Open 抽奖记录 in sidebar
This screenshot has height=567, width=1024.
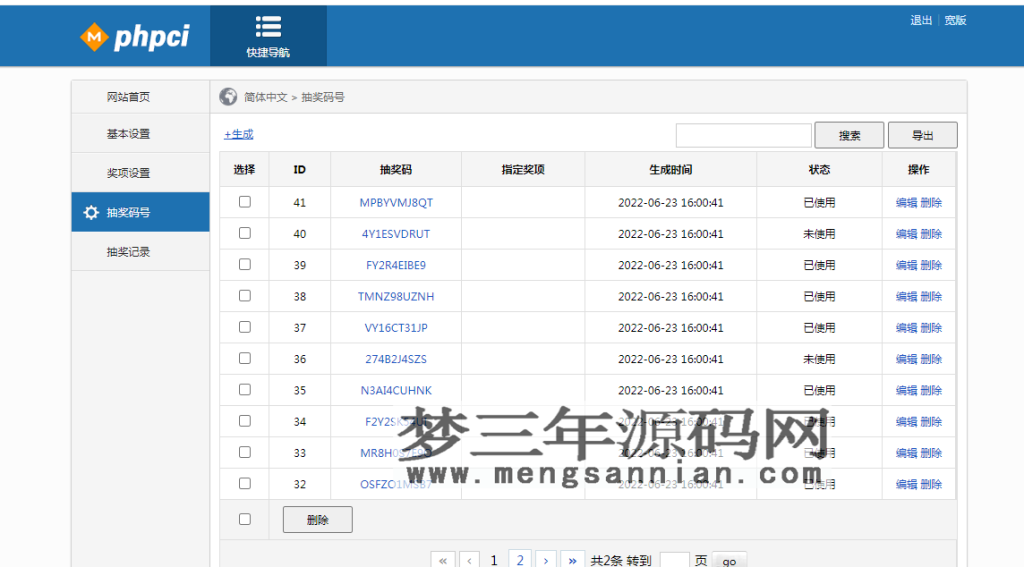tap(140, 251)
